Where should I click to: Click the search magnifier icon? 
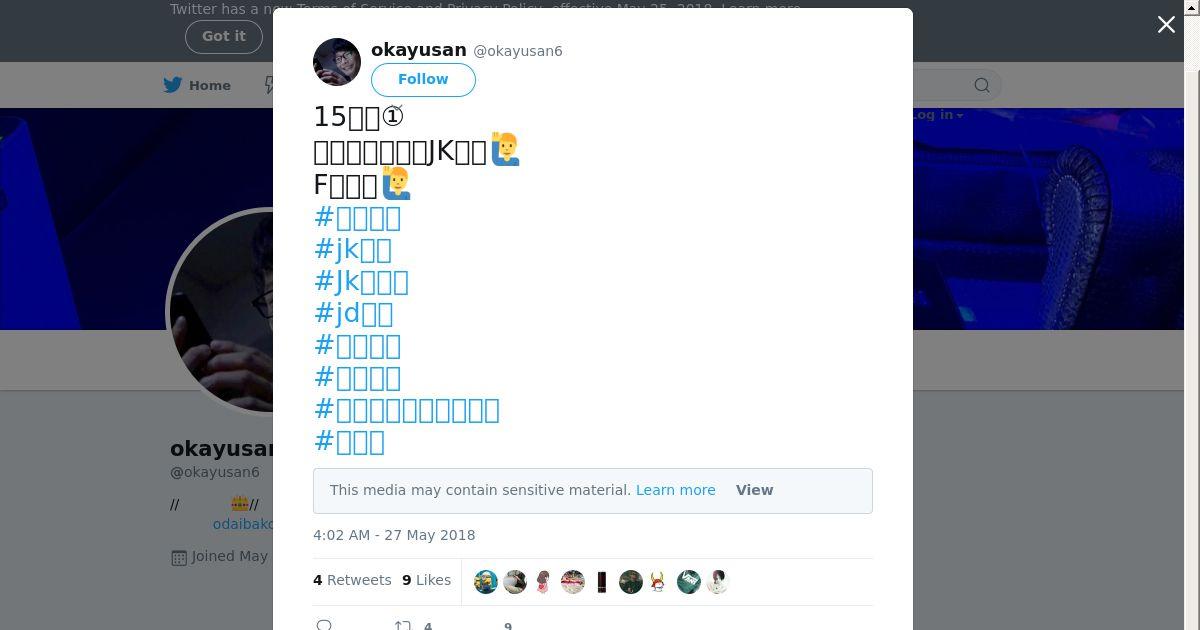tap(982, 86)
